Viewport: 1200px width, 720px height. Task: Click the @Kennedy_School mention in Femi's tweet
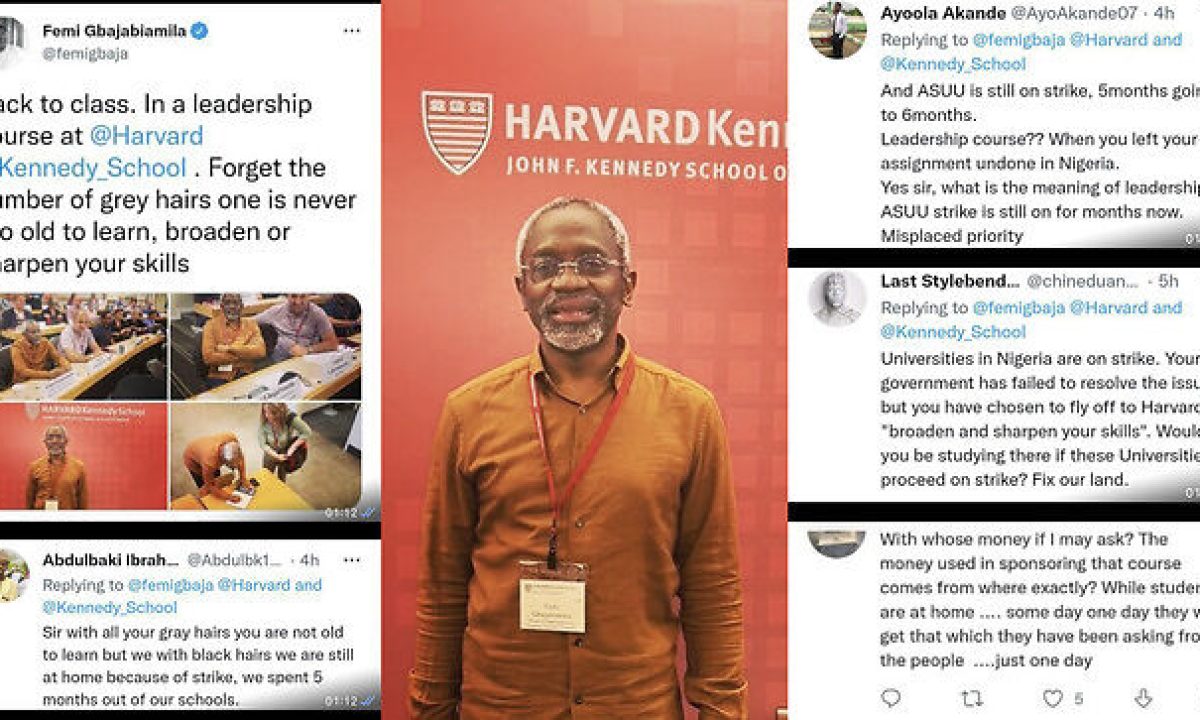click(93, 167)
